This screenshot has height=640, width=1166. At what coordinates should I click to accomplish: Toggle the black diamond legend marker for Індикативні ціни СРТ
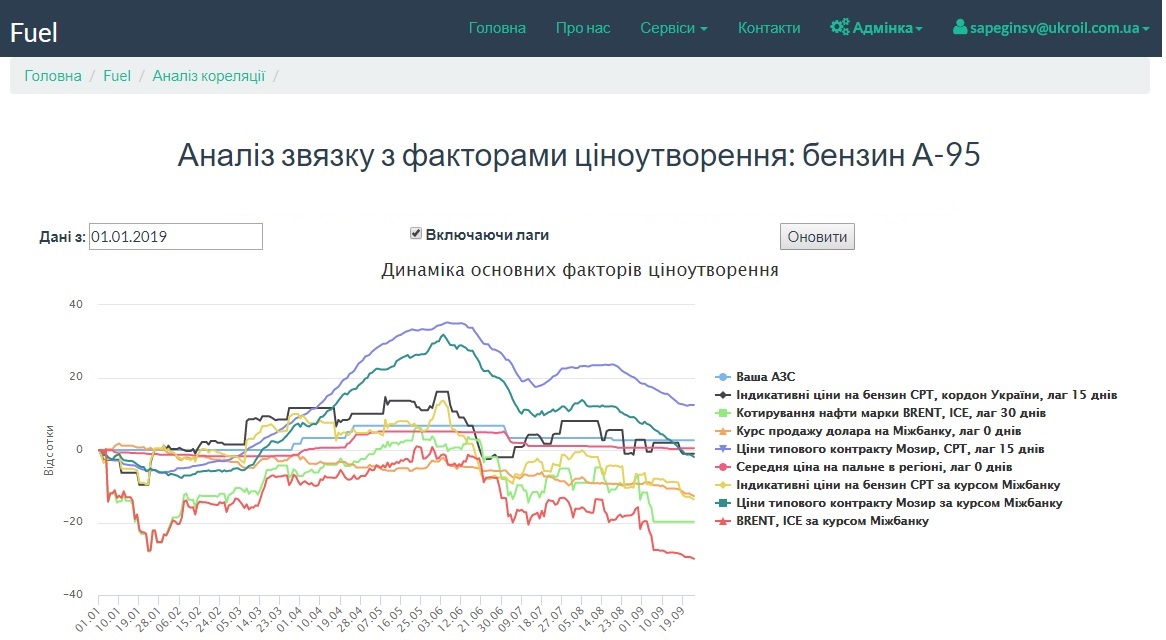(x=723, y=395)
